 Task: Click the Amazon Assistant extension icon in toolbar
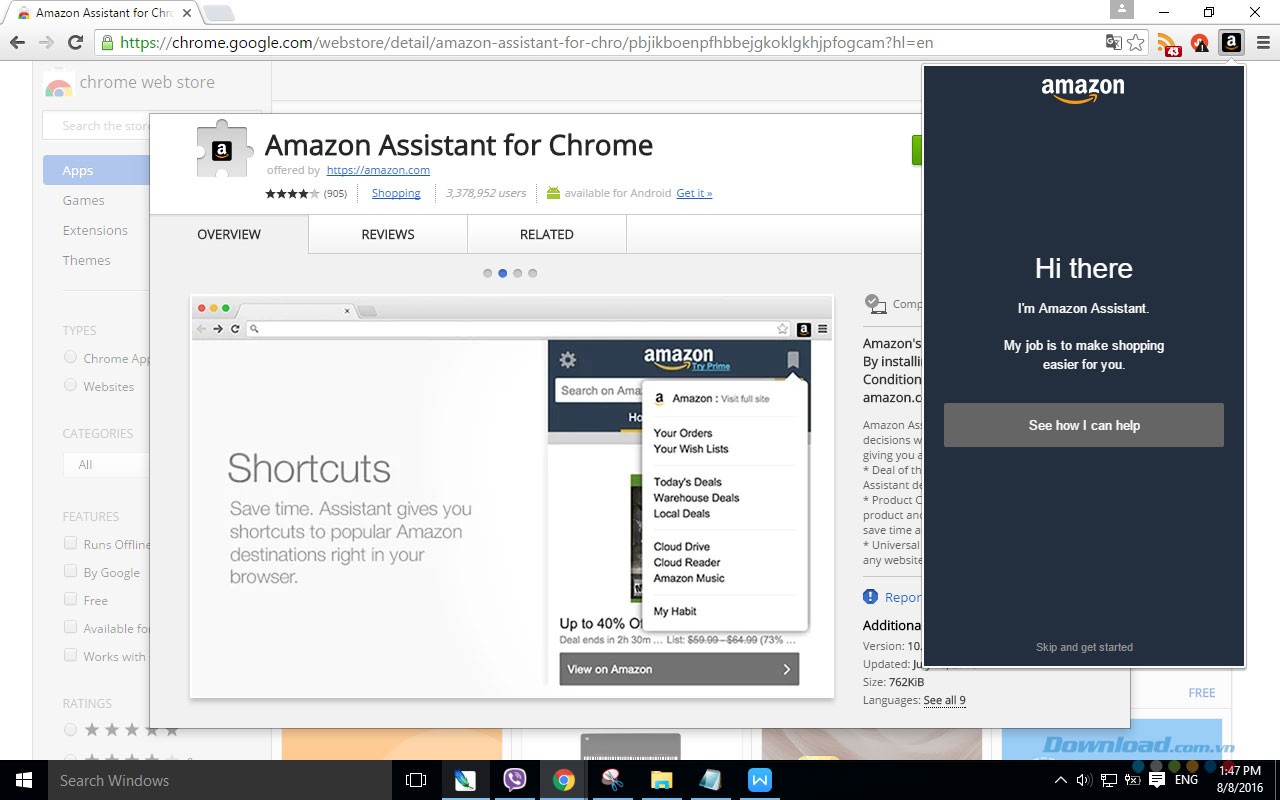pyautogui.click(x=1231, y=42)
